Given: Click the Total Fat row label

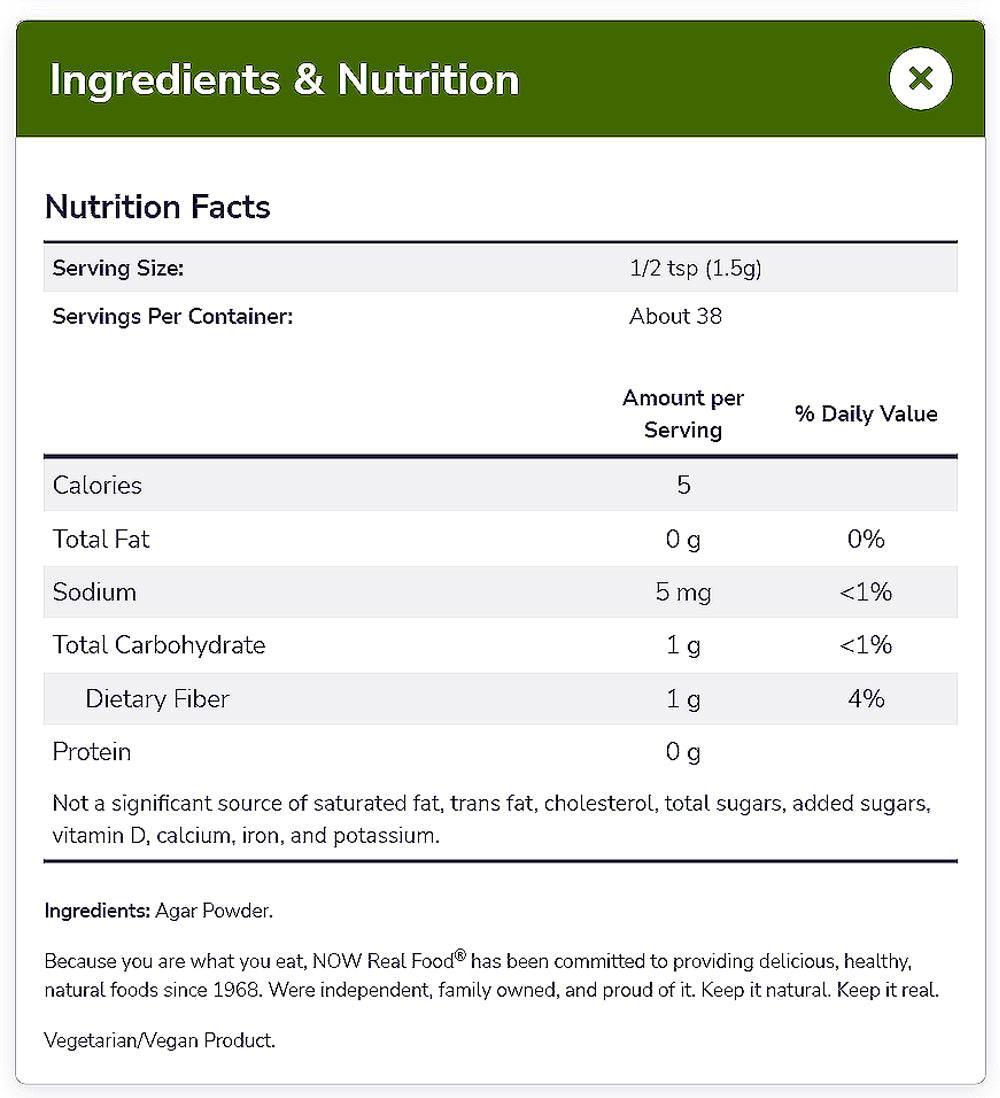Looking at the screenshot, I should [x=101, y=539].
